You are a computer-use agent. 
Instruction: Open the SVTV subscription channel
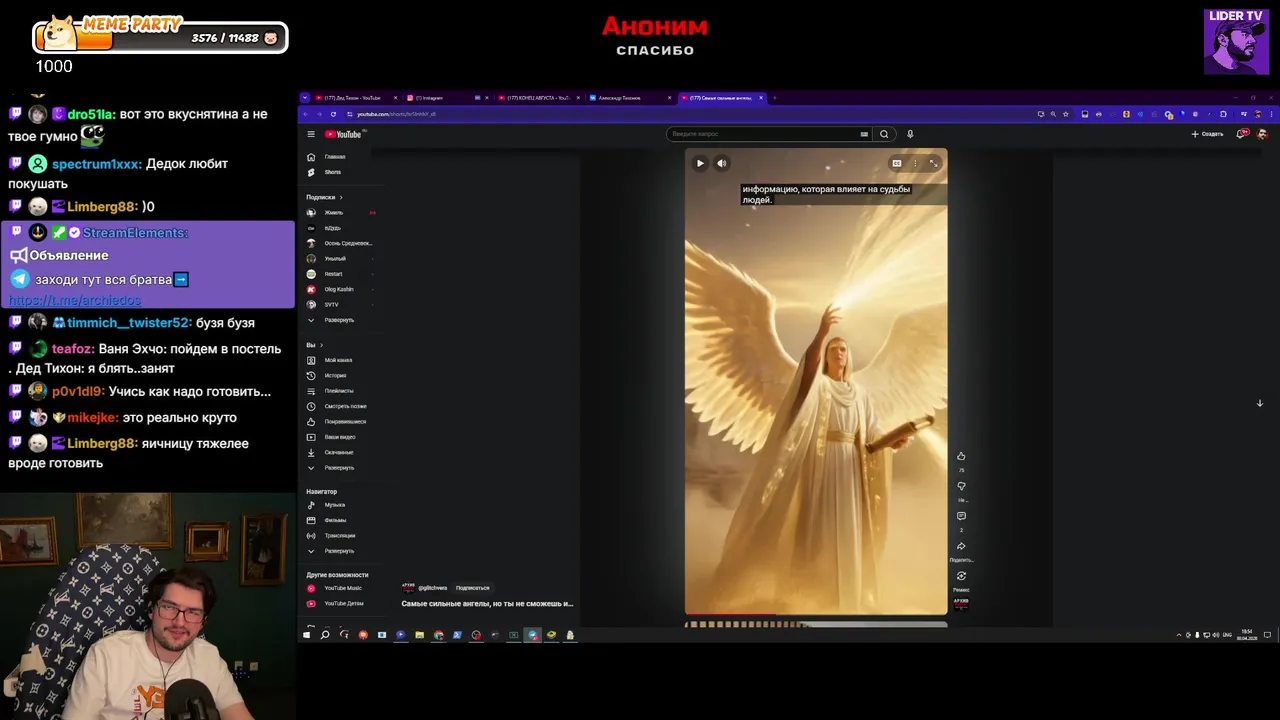[331, 304]
